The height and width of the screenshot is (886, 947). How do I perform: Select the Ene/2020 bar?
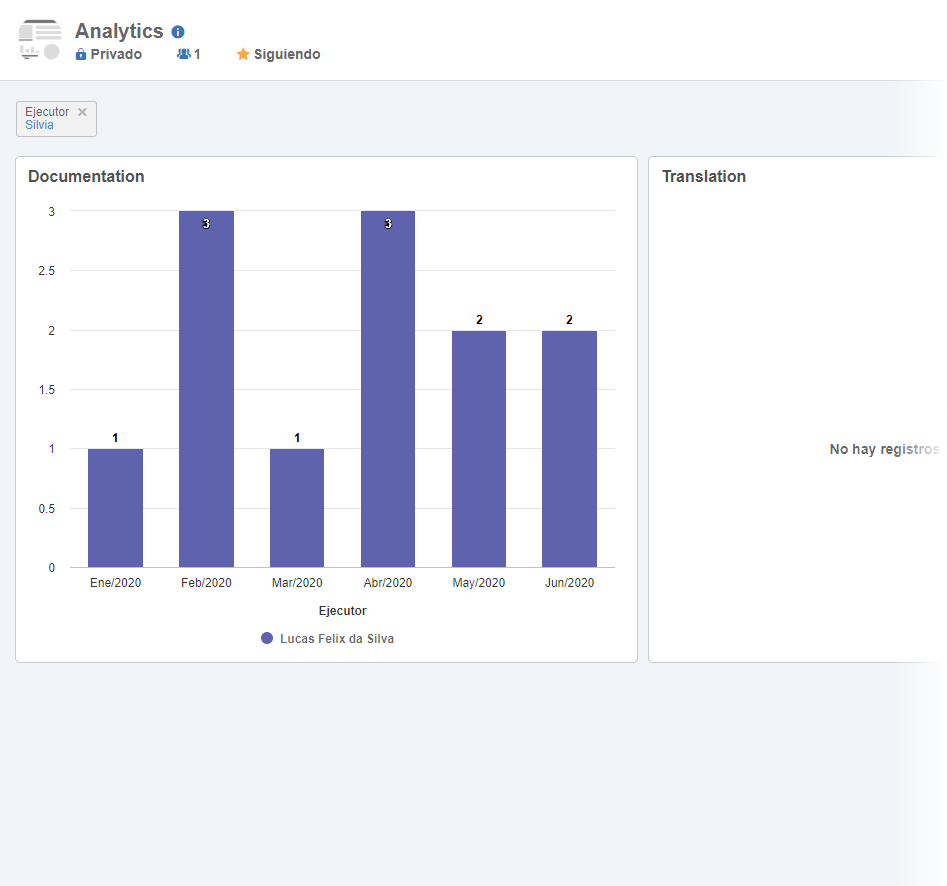pos(115,508)
